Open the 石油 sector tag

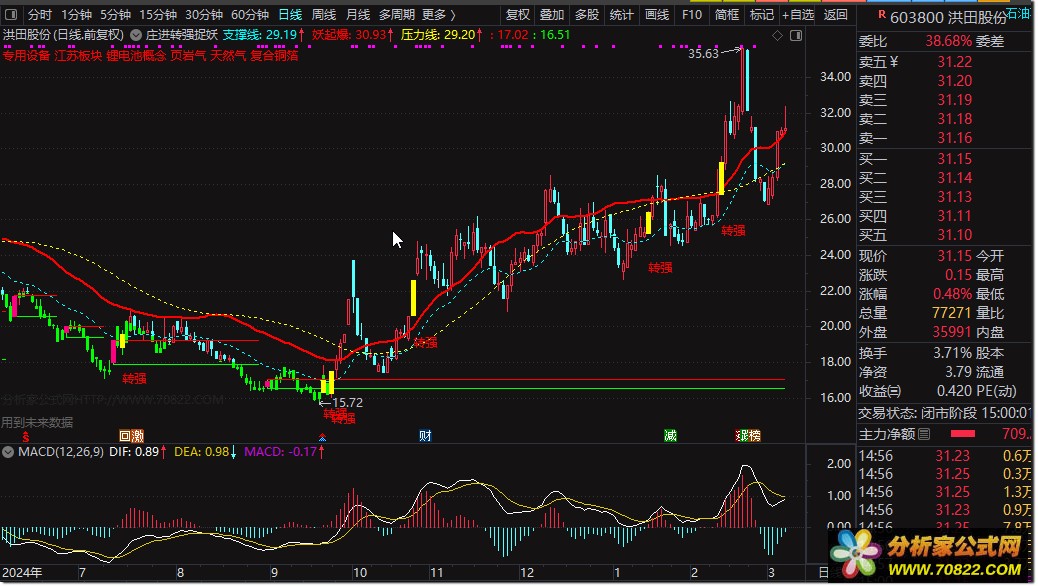pos(1018,13)
